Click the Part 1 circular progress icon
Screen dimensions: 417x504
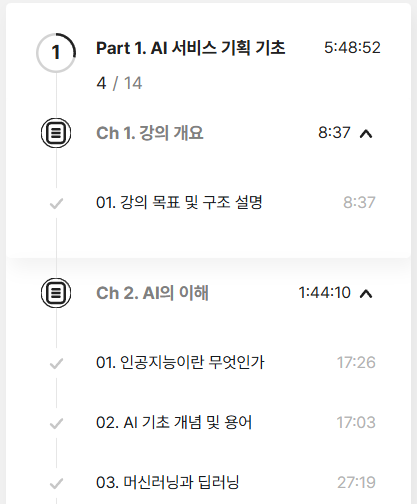[x=56, y=53]
